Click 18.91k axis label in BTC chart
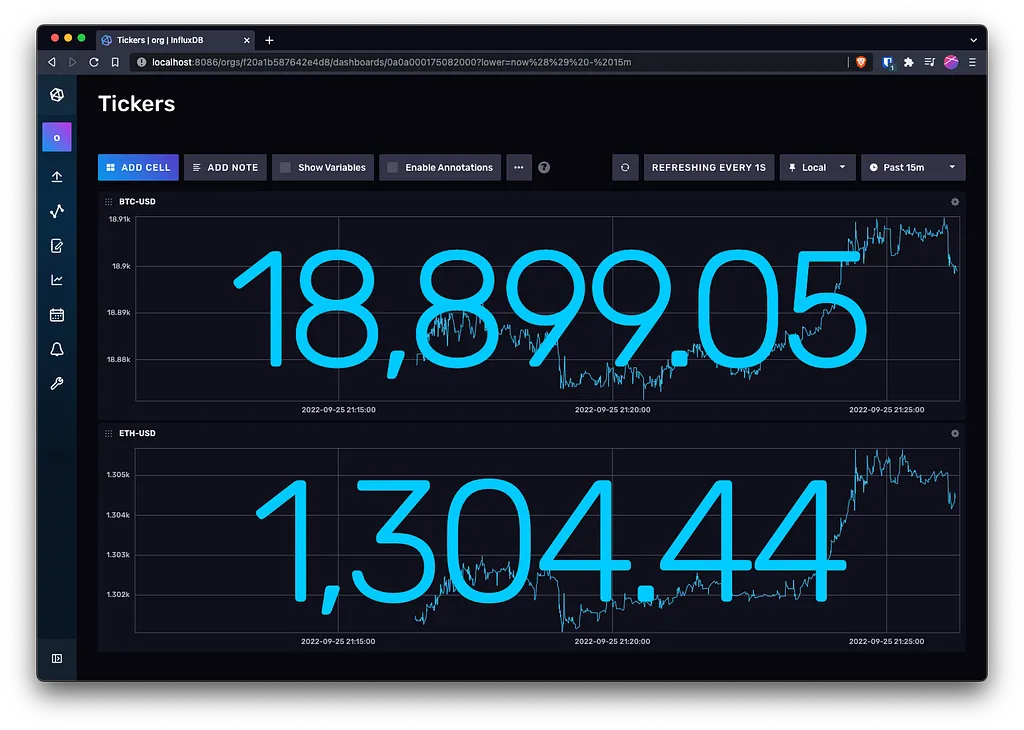Screen dimensions: 1024x730 (x=119, y=219)
